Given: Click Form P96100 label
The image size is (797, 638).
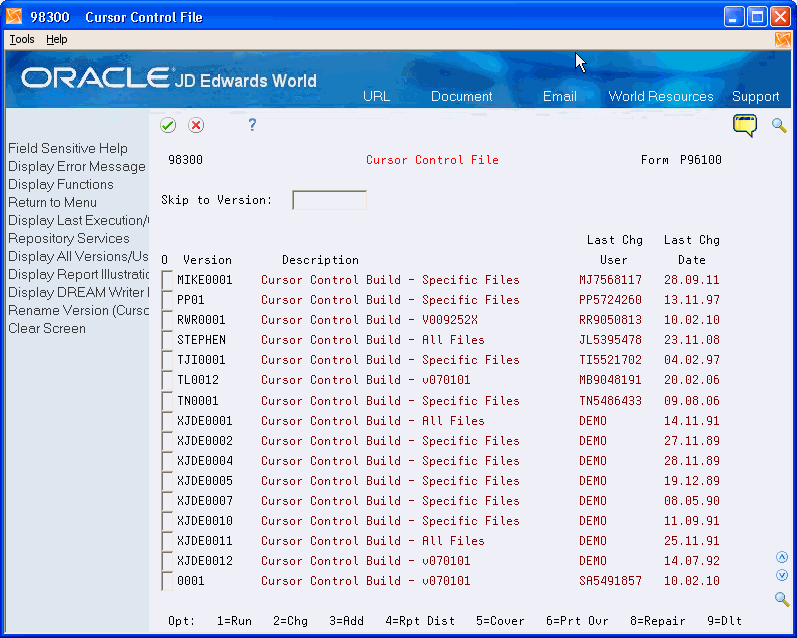Looking at the screenshot, I should [681, 160].
